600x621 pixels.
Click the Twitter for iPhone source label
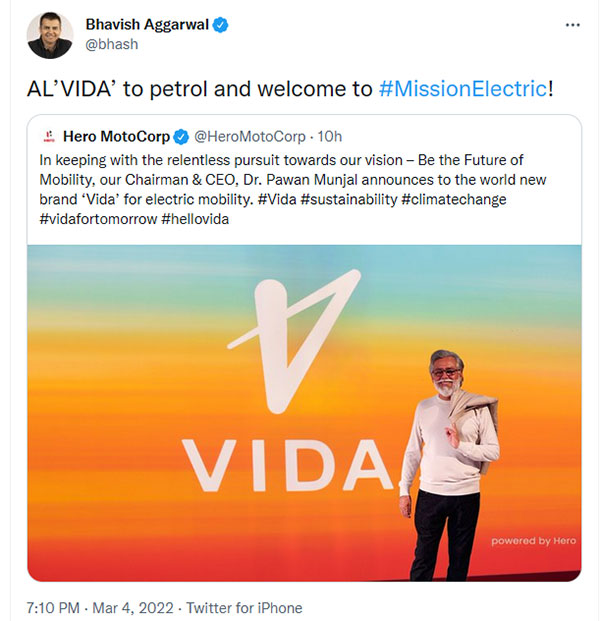[244, 608]
